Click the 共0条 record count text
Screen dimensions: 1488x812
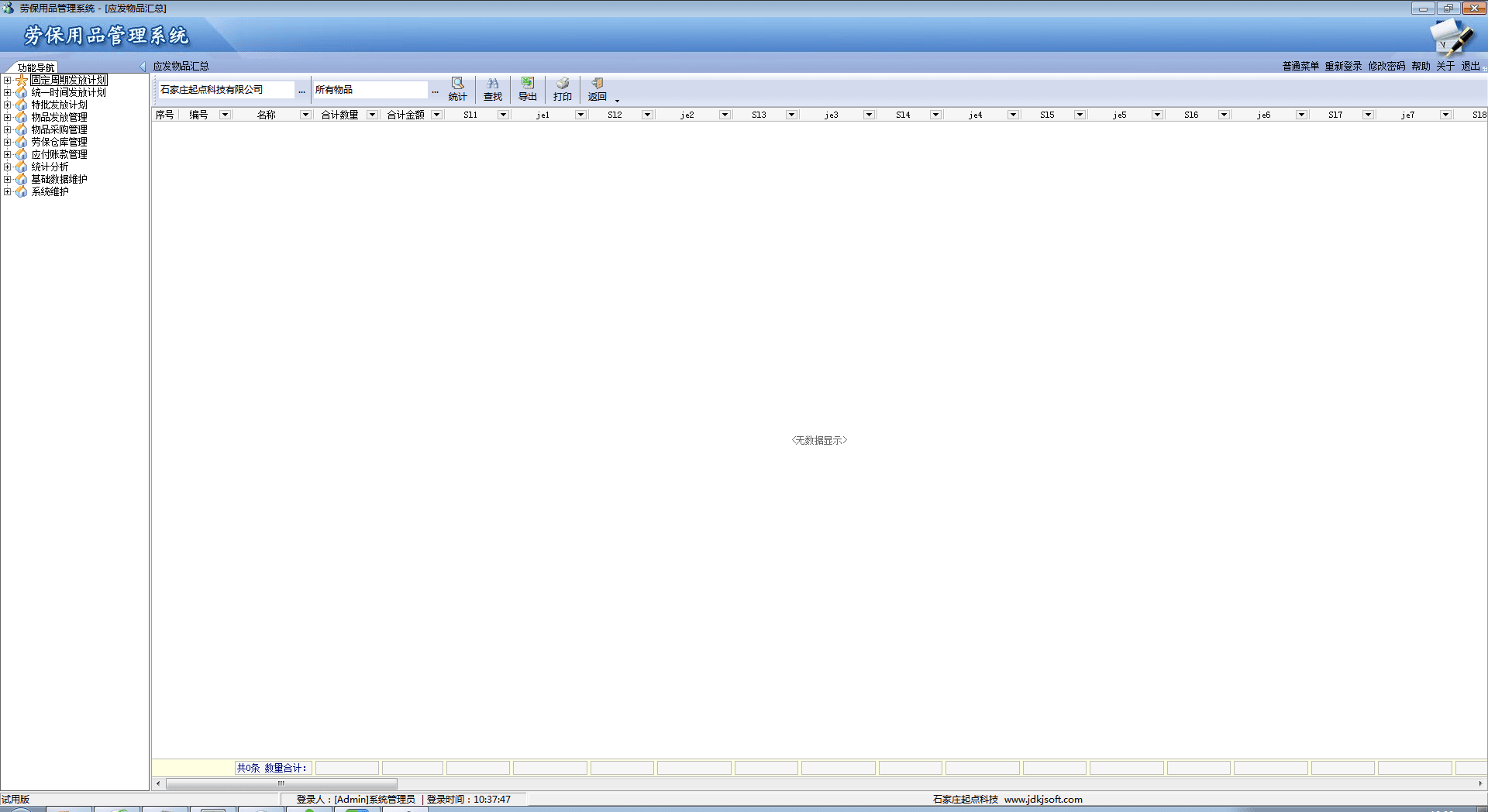tap(248, 768)
